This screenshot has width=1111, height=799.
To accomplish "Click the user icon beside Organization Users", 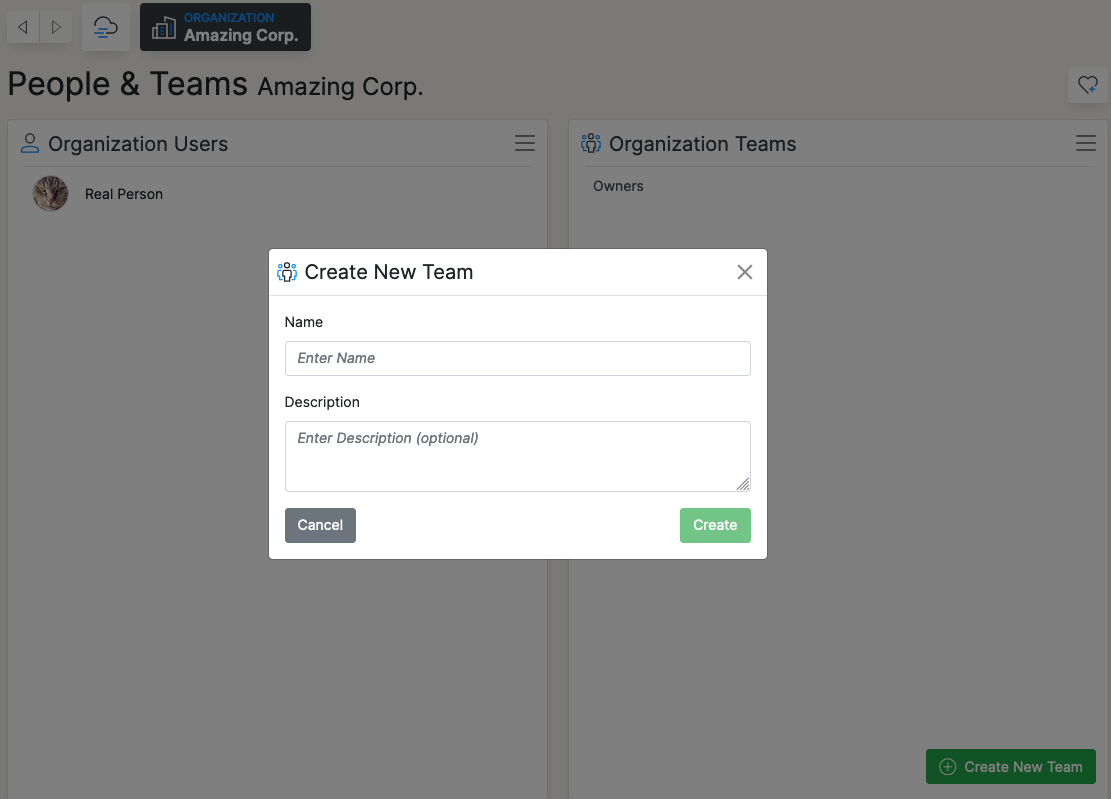I will (x=29, y=143).
